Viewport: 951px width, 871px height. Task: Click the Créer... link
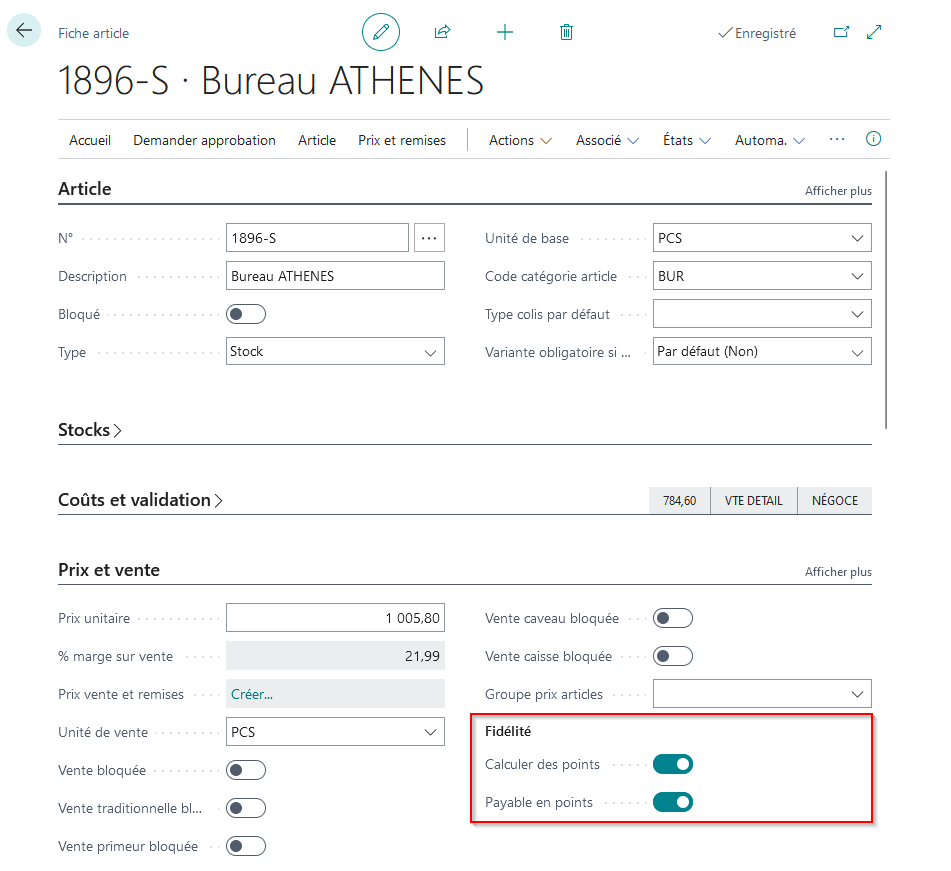[252, 694]
